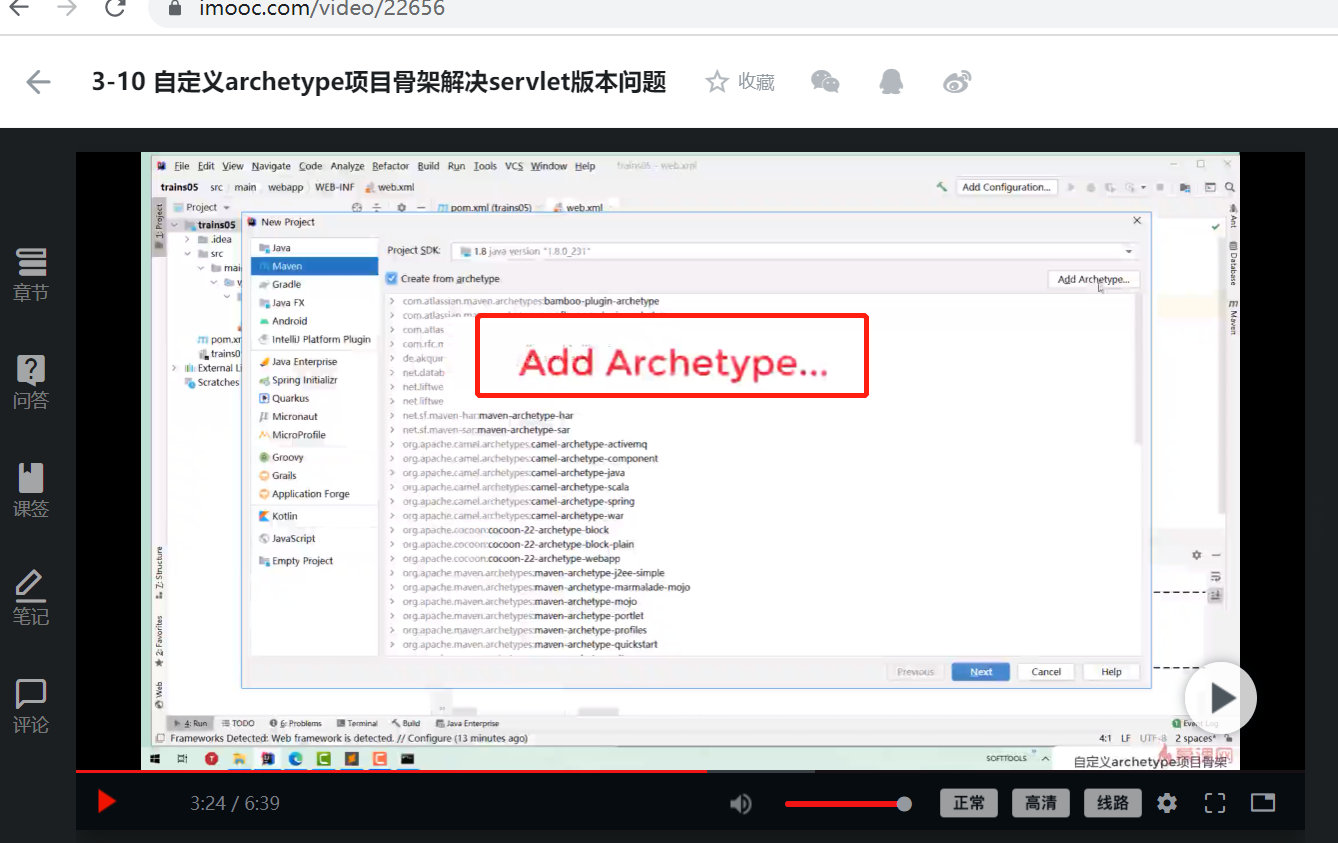Share the lesson via the WeChat icon
This screenshot has height=843, width=1338.
825,82
